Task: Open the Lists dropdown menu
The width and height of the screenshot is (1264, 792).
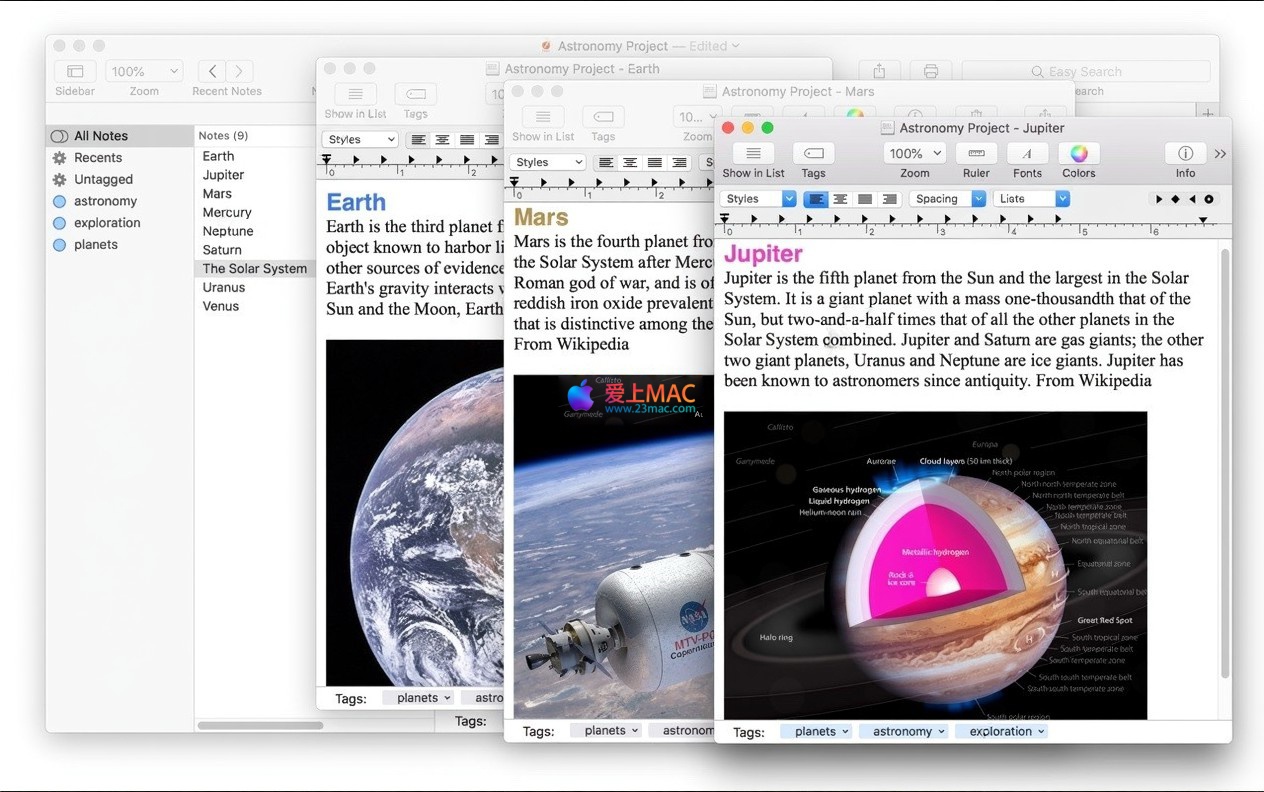Action: [x=1031, y=199]
